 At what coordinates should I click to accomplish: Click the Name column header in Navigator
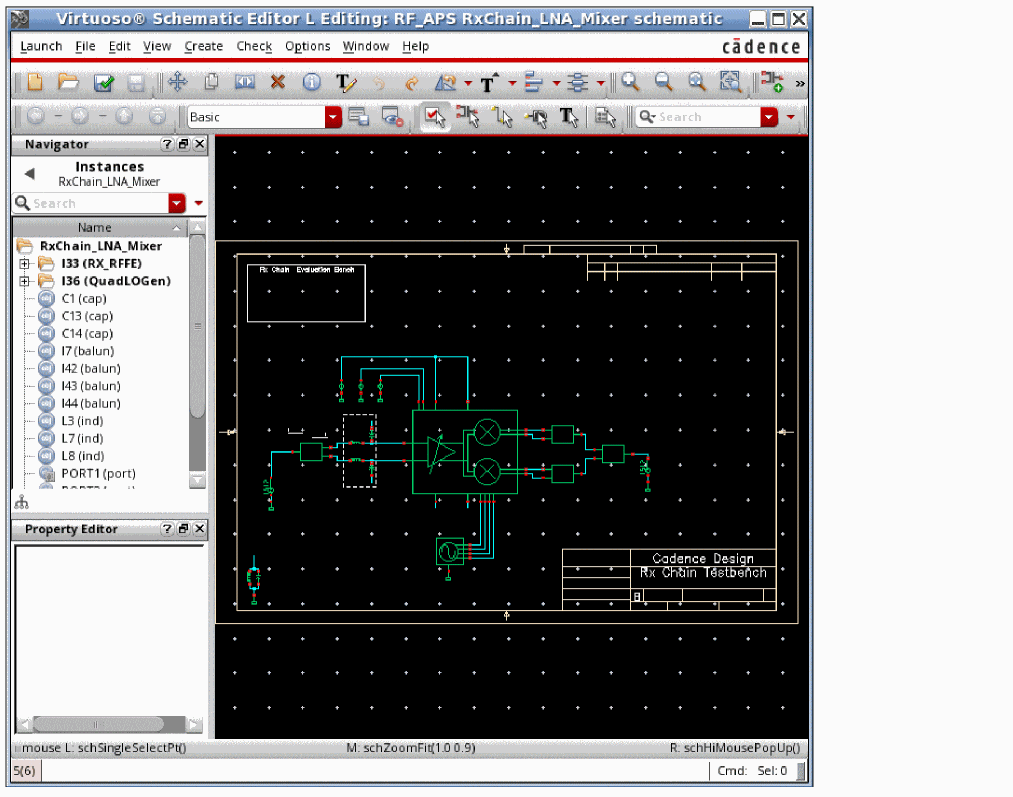click(95, 227)
